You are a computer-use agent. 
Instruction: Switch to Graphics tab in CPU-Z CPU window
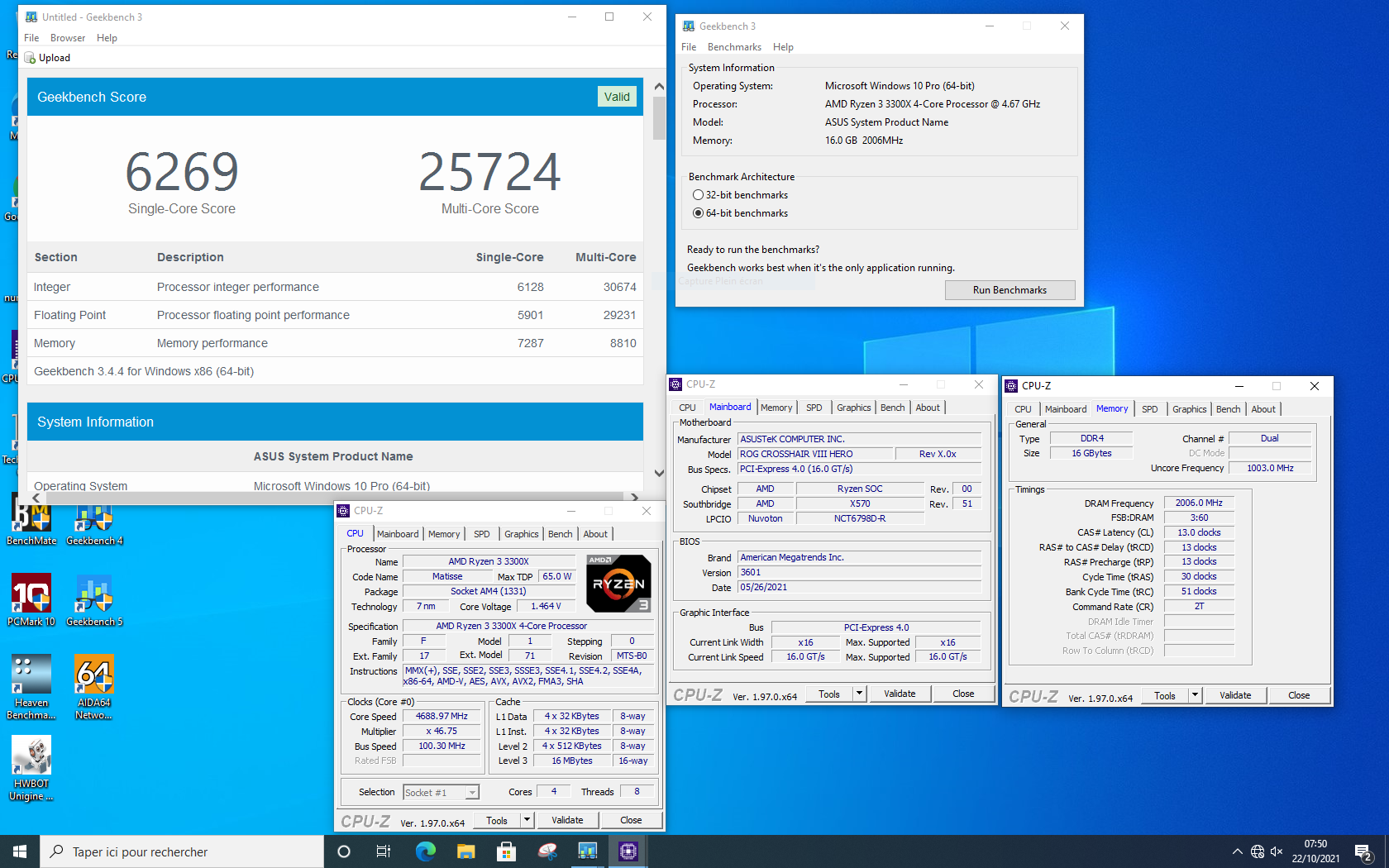click(x=521, y=534)
